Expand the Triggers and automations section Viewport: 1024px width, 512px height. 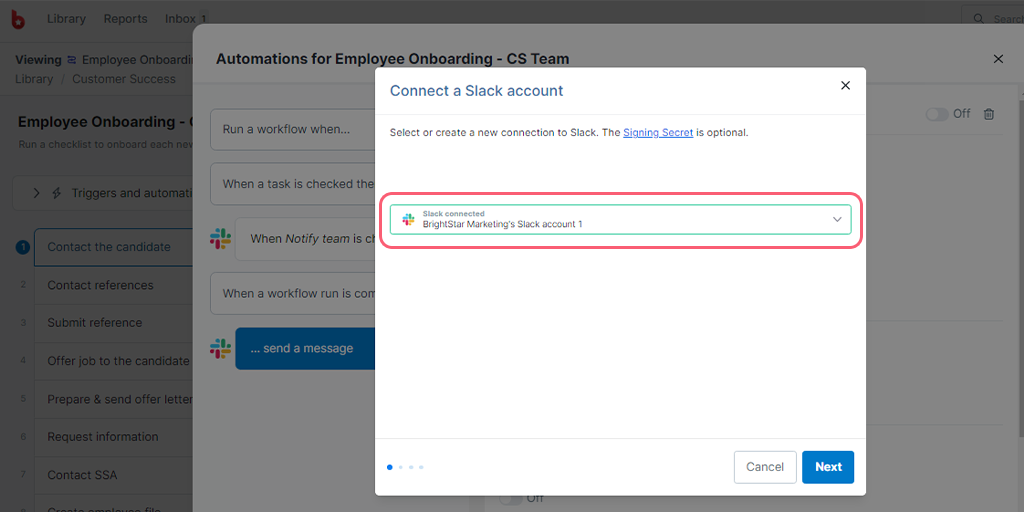pos(37,193)
